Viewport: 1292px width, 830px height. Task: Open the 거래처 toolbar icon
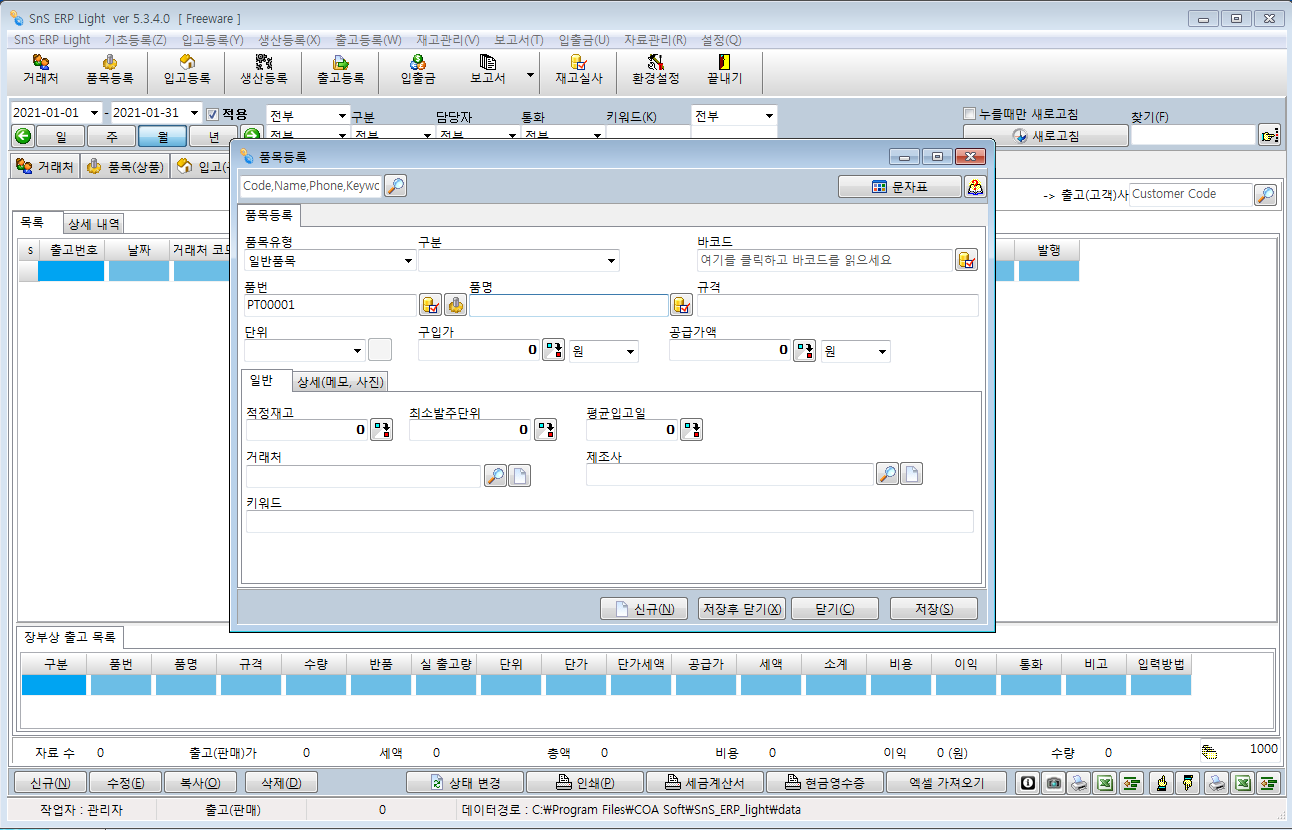[40, 70]
